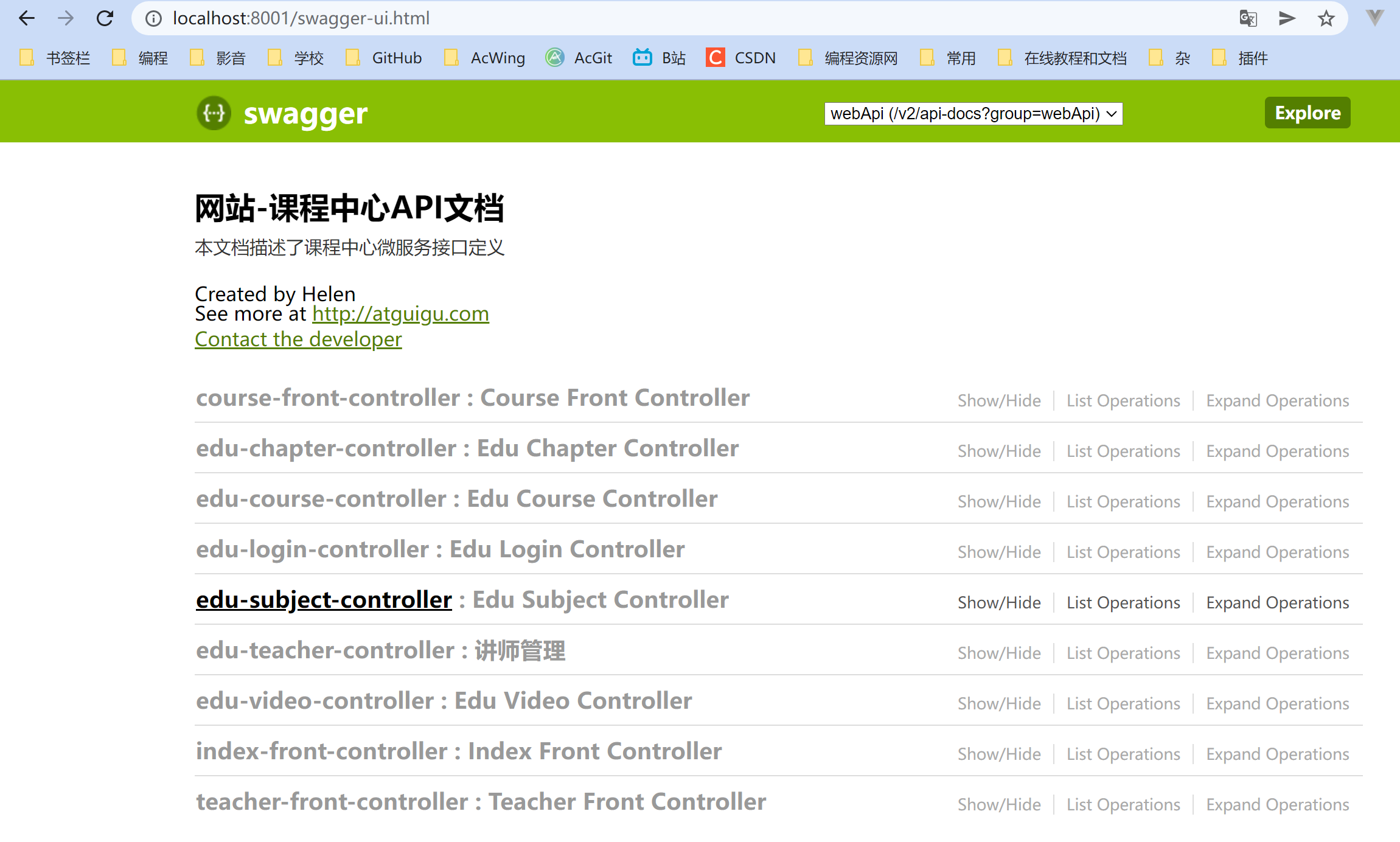Image resolution: width=1400 pixels, height=842 pixels.
Task: Click Expand Operations for course-front-controller
Action: 1278,401
